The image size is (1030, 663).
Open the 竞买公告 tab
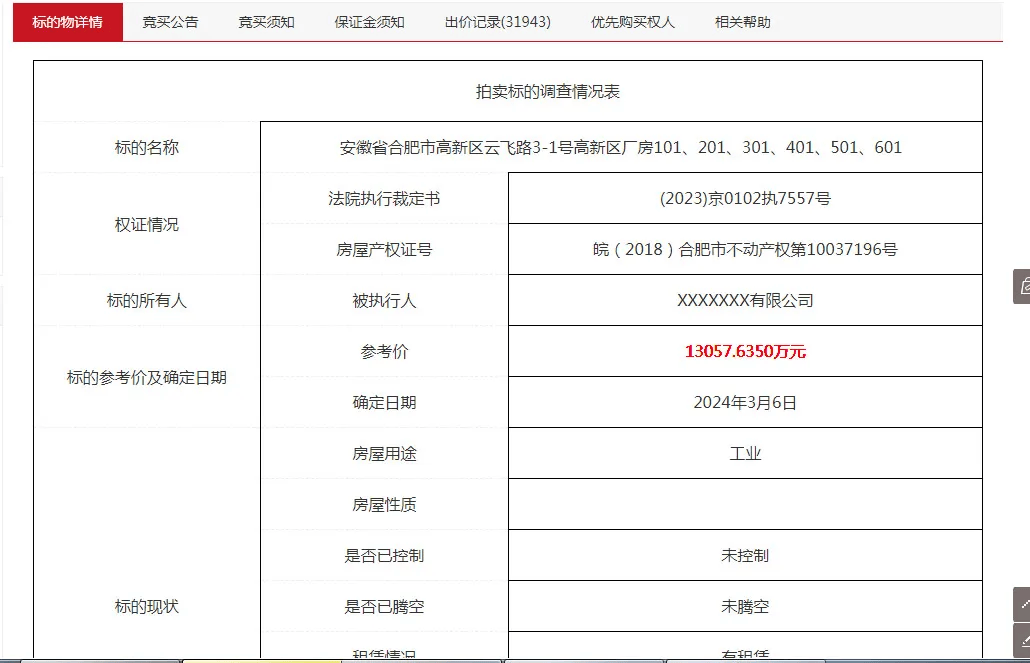pos(170,22)
